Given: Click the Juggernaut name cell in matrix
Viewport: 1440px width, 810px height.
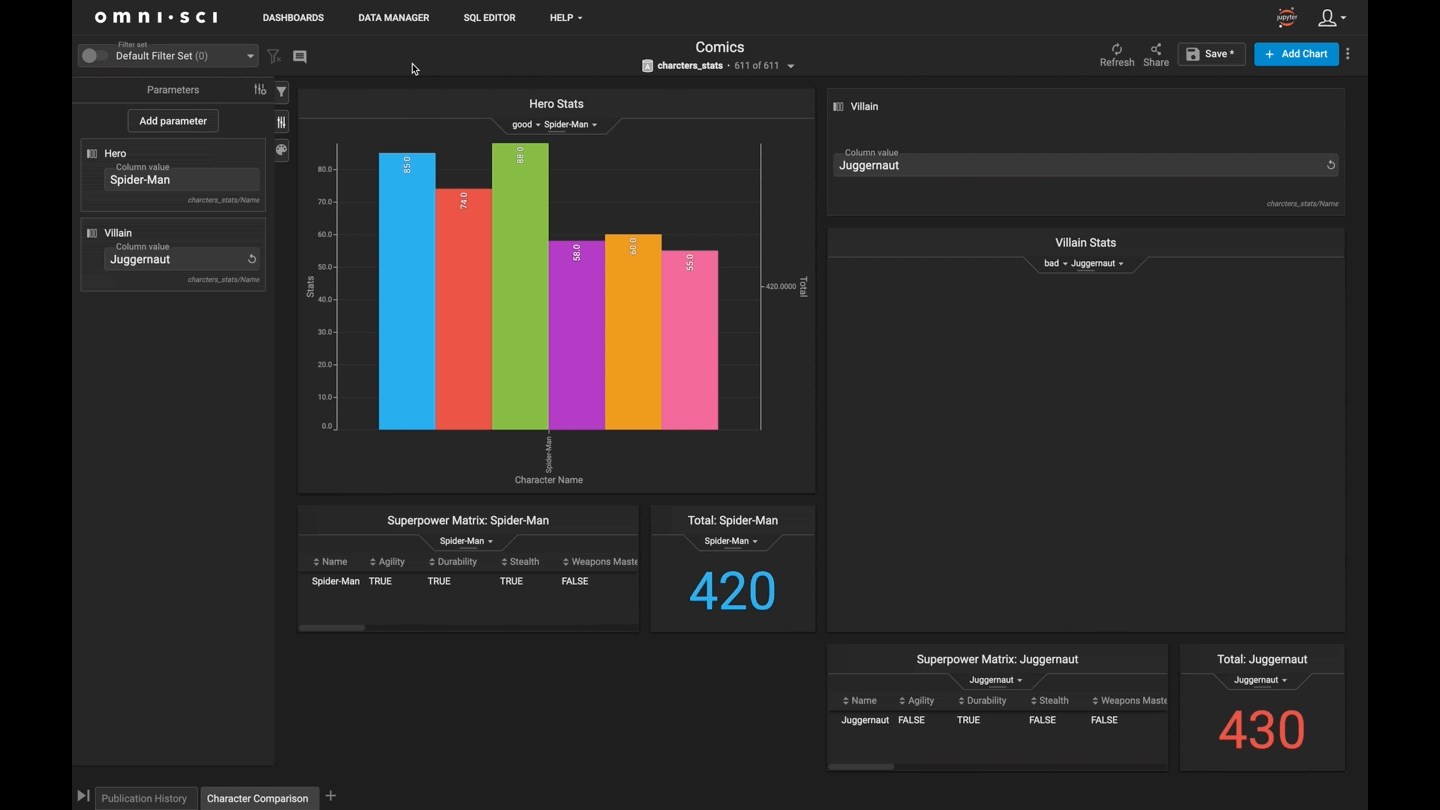Looking at the screenshot, I should [865, 720].
